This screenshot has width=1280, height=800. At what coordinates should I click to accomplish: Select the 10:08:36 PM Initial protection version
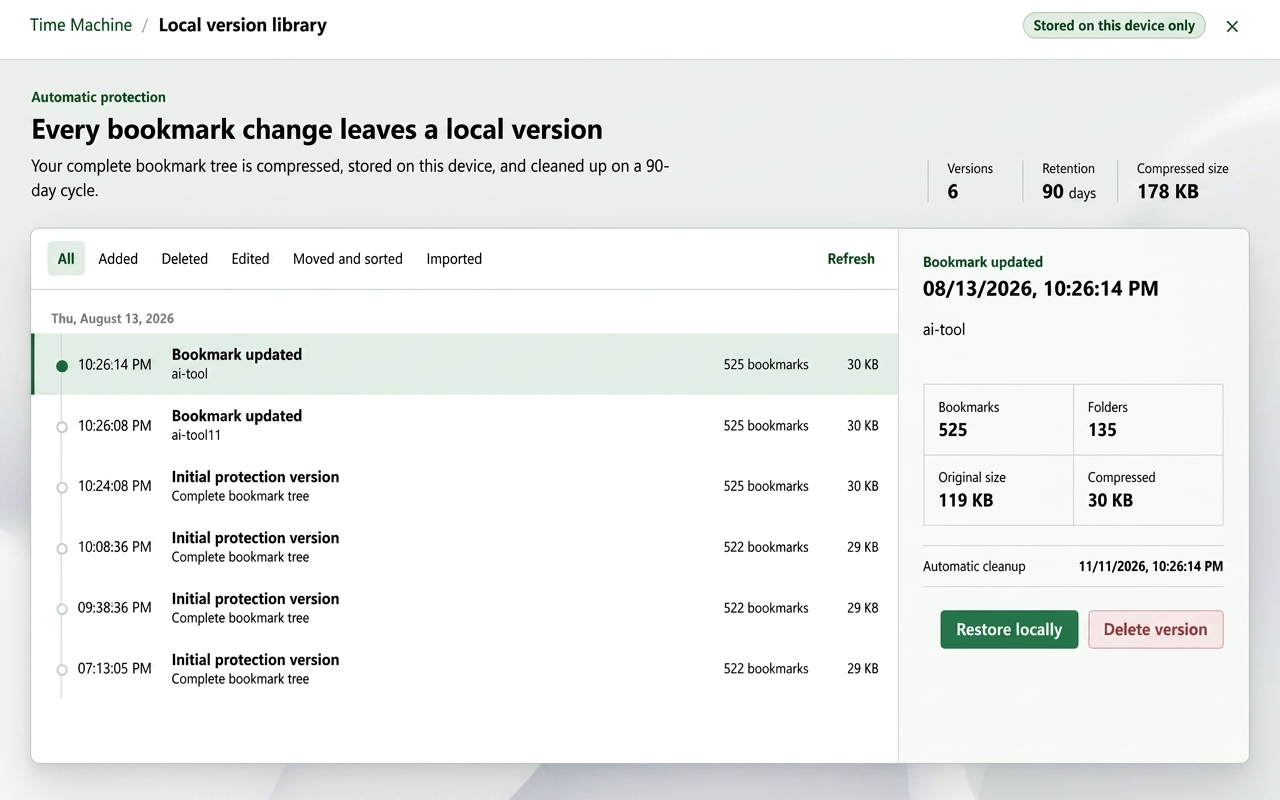464,547
